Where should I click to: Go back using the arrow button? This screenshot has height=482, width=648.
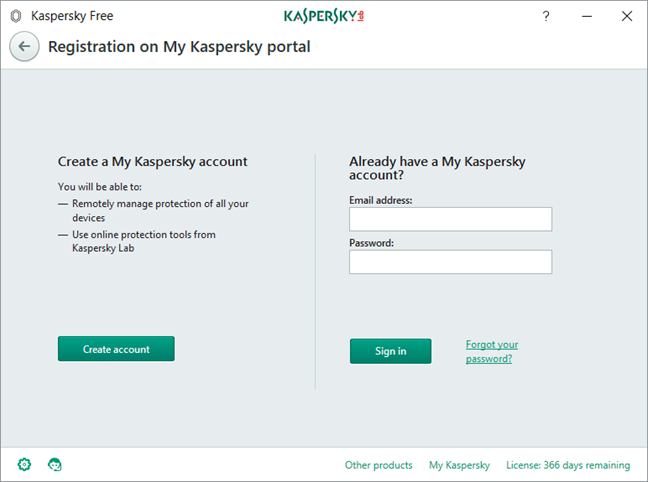(x=24, y=47)
